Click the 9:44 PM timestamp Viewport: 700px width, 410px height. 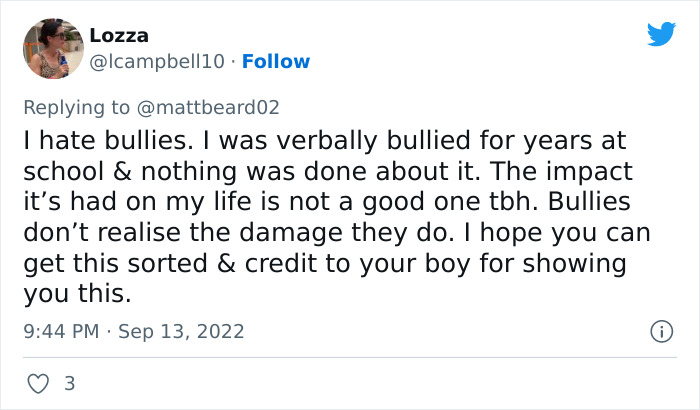pyautogui.click(x=59, y=331)
